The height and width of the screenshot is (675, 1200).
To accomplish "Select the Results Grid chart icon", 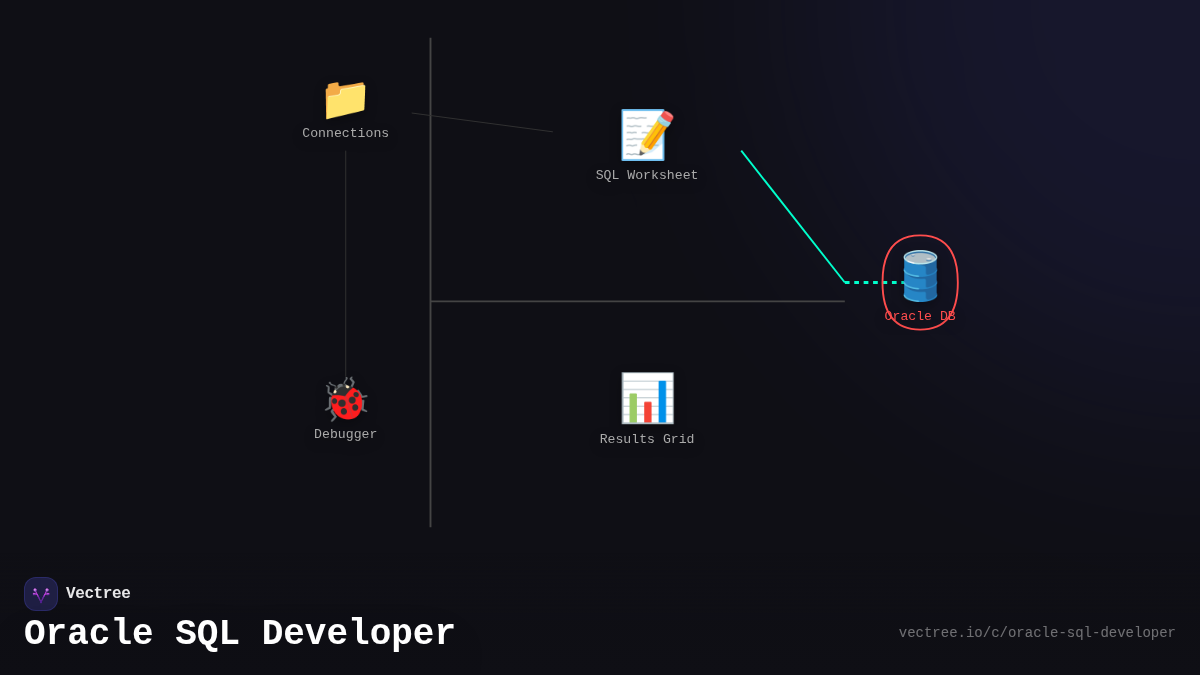I will (647, 397).
